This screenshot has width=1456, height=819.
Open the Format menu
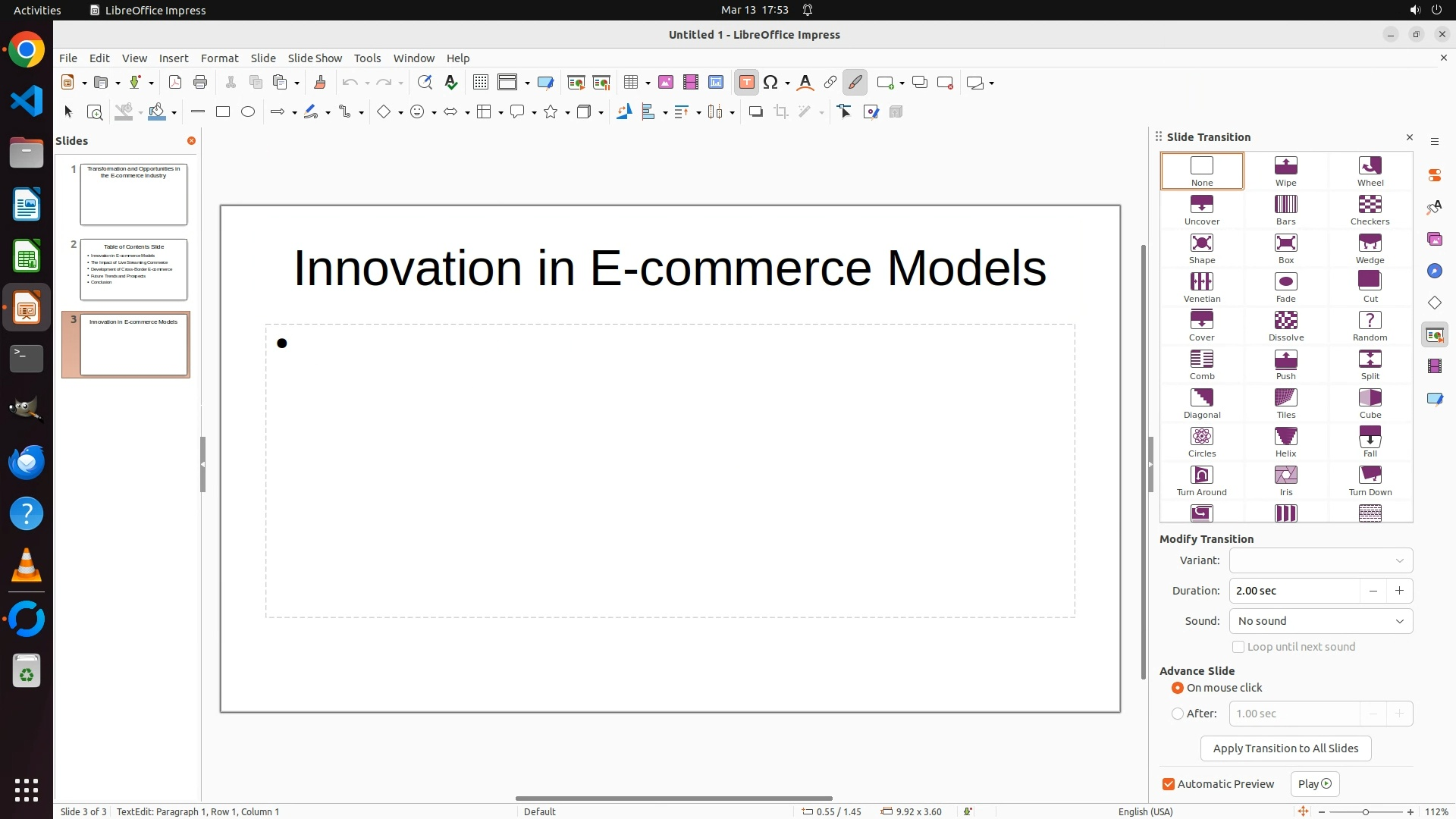point(219,58)
